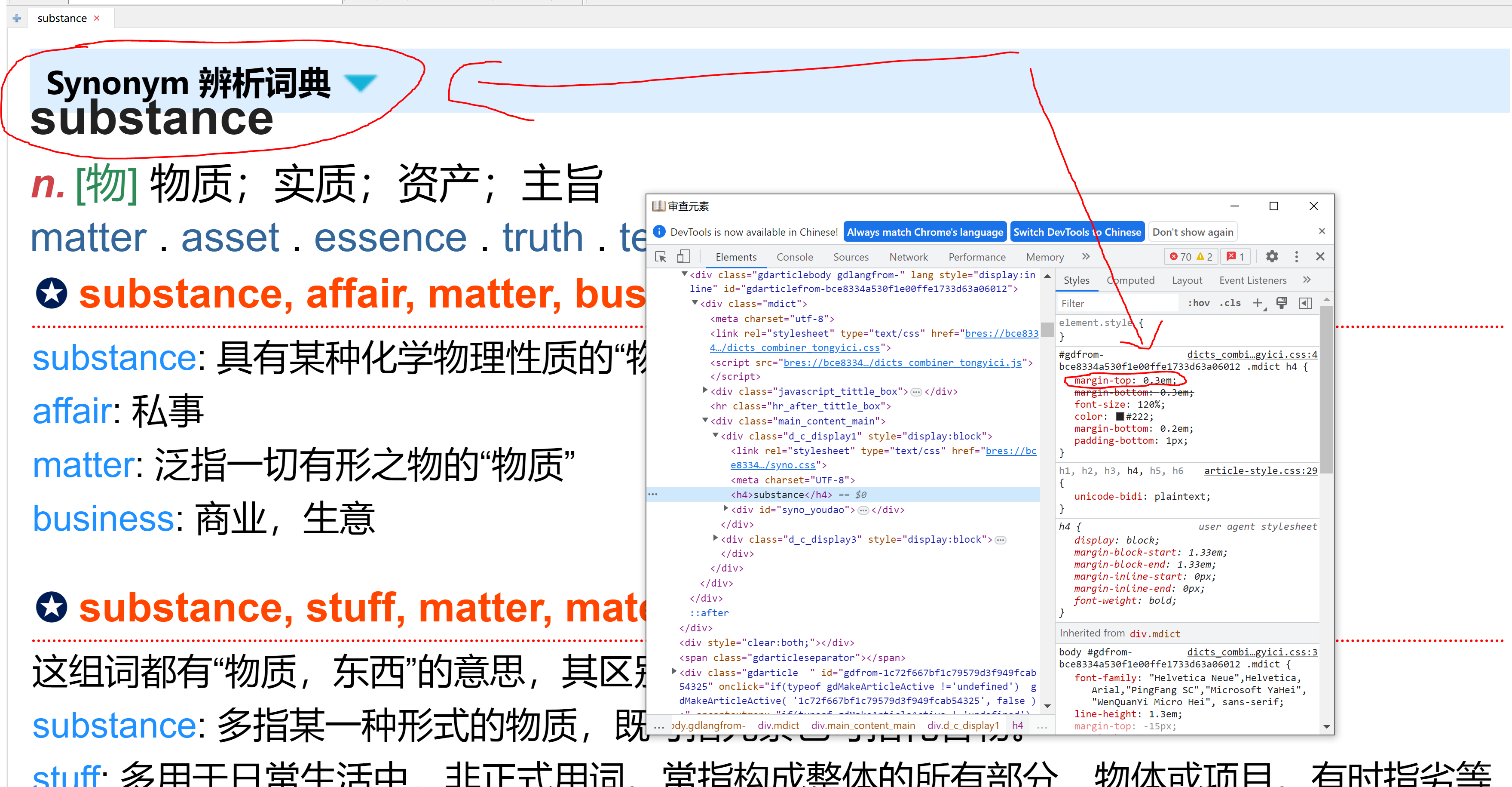1512x787 pixels.
Task: Click Switch DevTools to Chinese button
Action: click(x=1077, y=232)
